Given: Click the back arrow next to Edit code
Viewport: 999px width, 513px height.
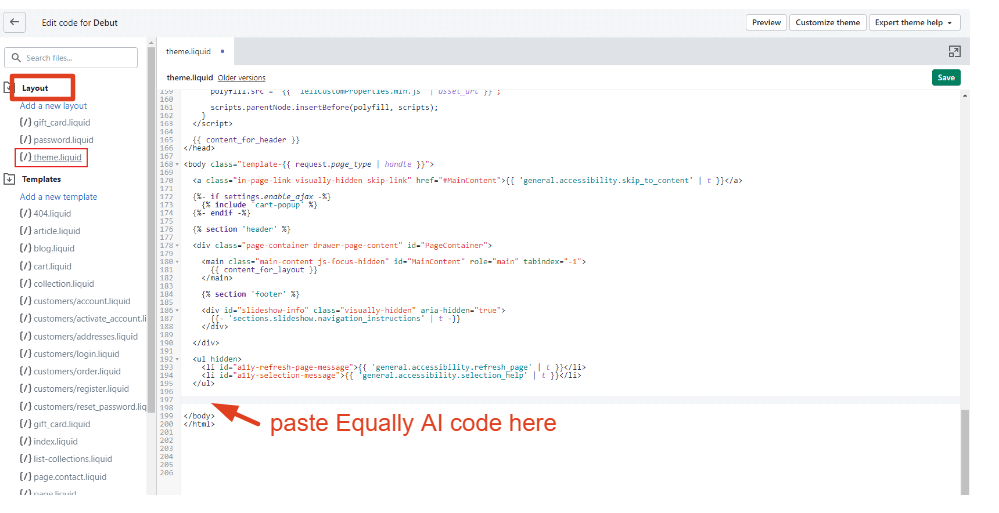Looking at the screenshot, I should pyautogui.click(x=16, y=22).
